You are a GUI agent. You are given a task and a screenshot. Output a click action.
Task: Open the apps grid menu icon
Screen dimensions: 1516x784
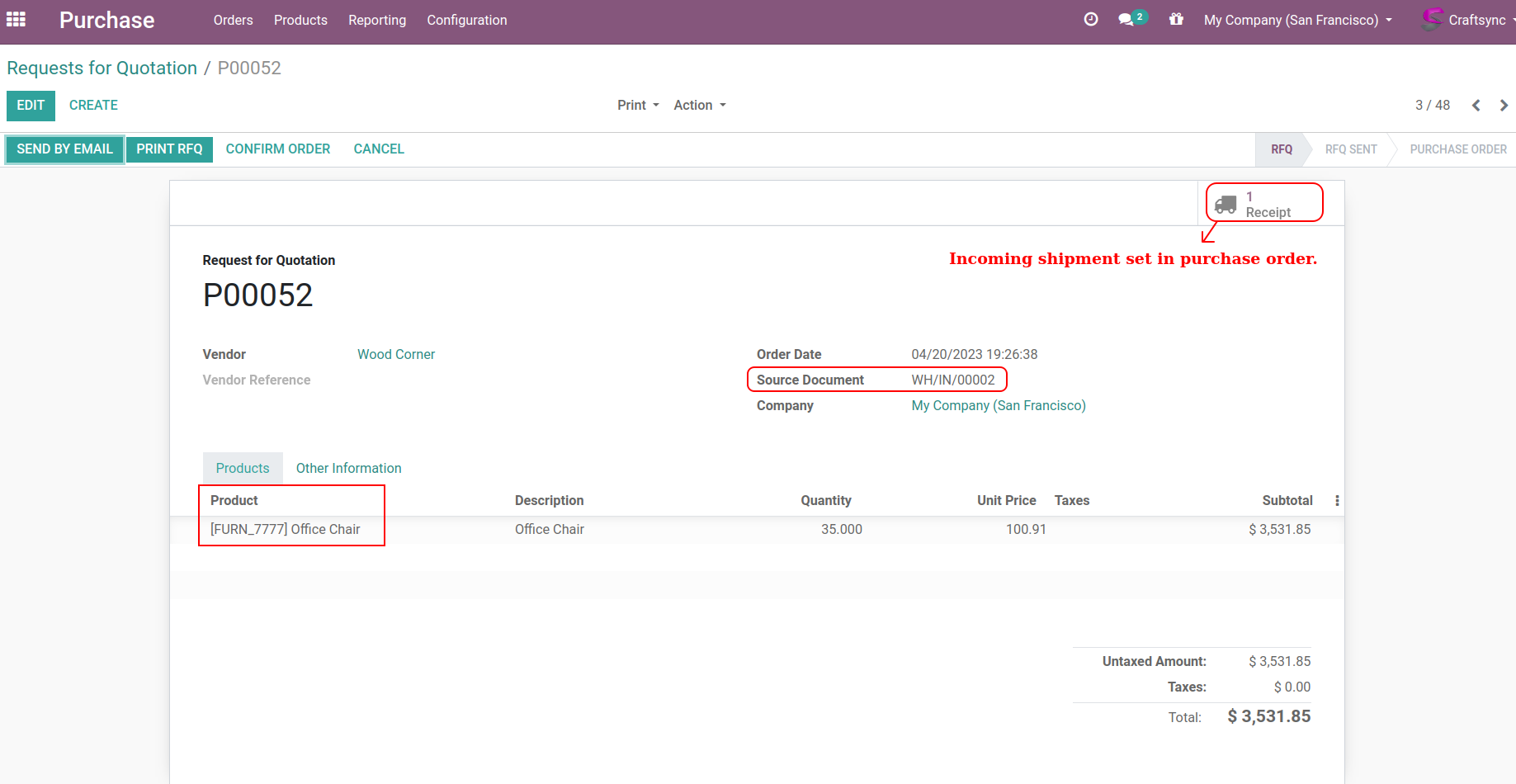coord(17,19)
